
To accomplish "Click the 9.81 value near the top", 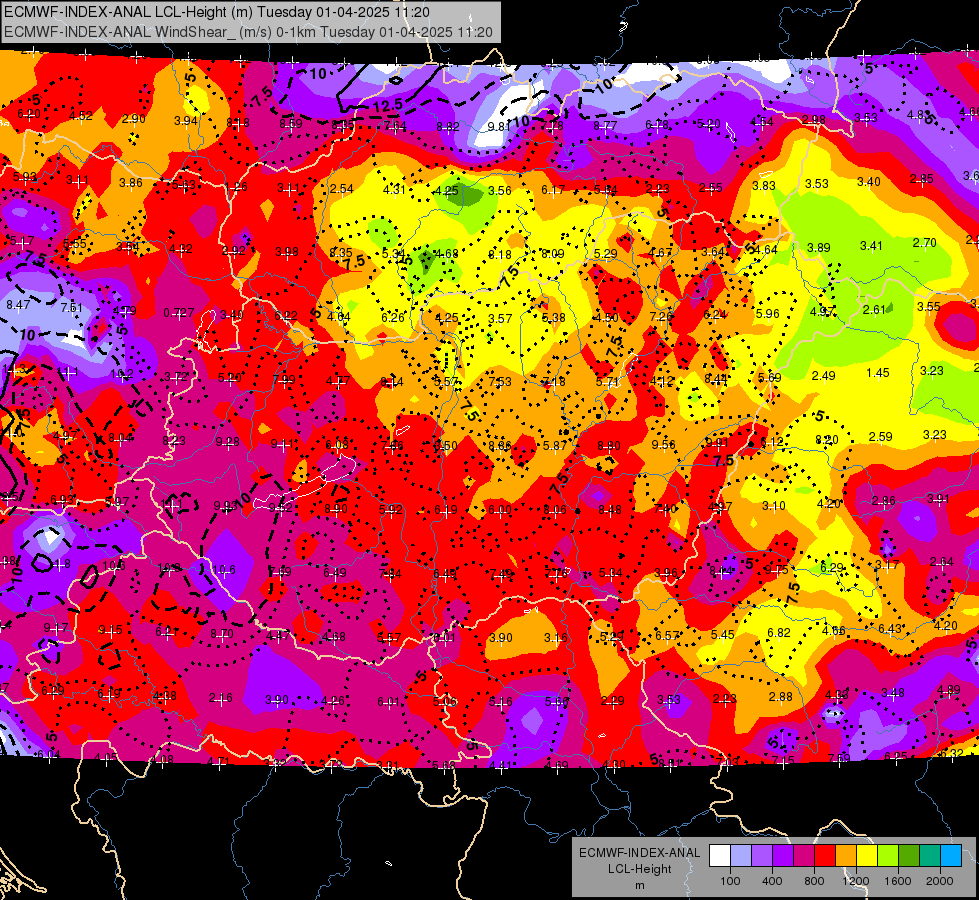I will coord(499,127).
